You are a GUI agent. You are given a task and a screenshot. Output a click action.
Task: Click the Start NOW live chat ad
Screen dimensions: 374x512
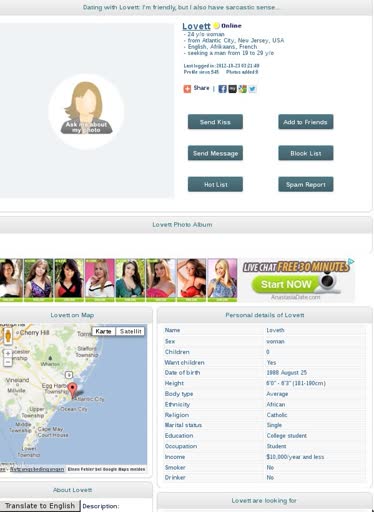[x=286, y=284]
